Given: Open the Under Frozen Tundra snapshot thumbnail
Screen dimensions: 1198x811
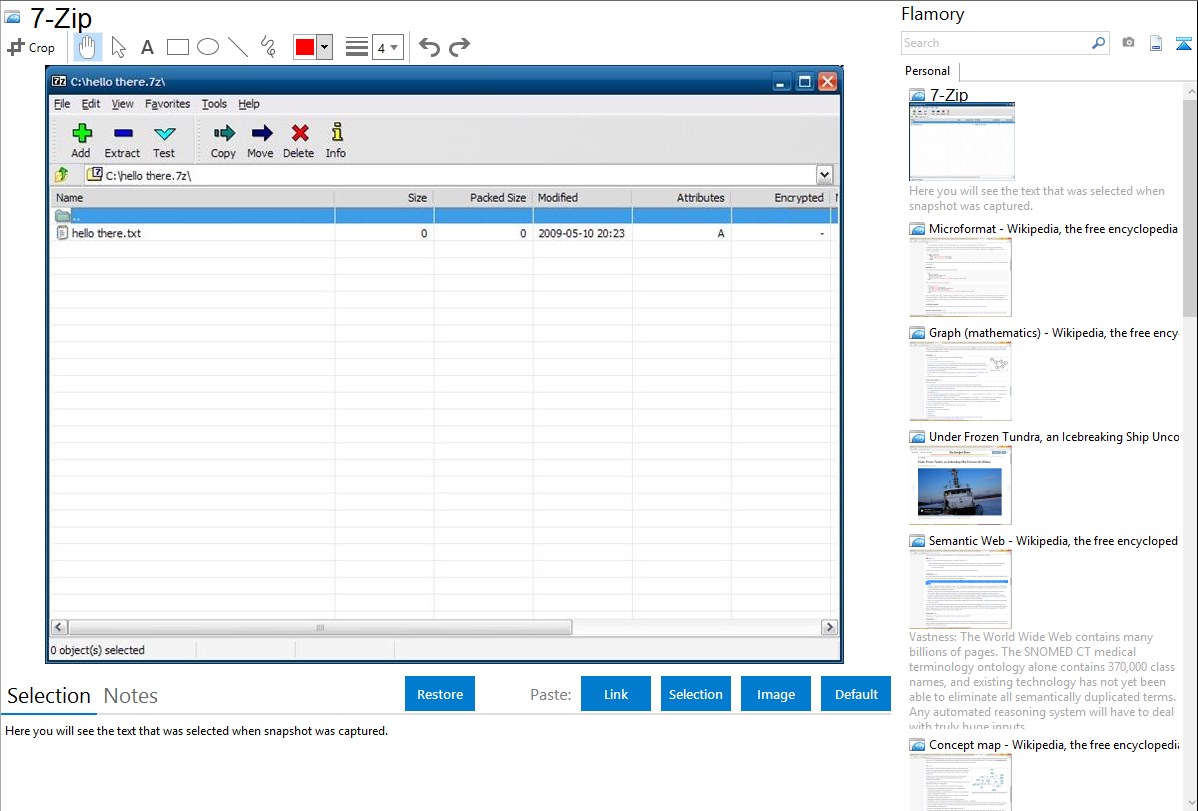Looking at the screenshot, I should tap(960, 485).
